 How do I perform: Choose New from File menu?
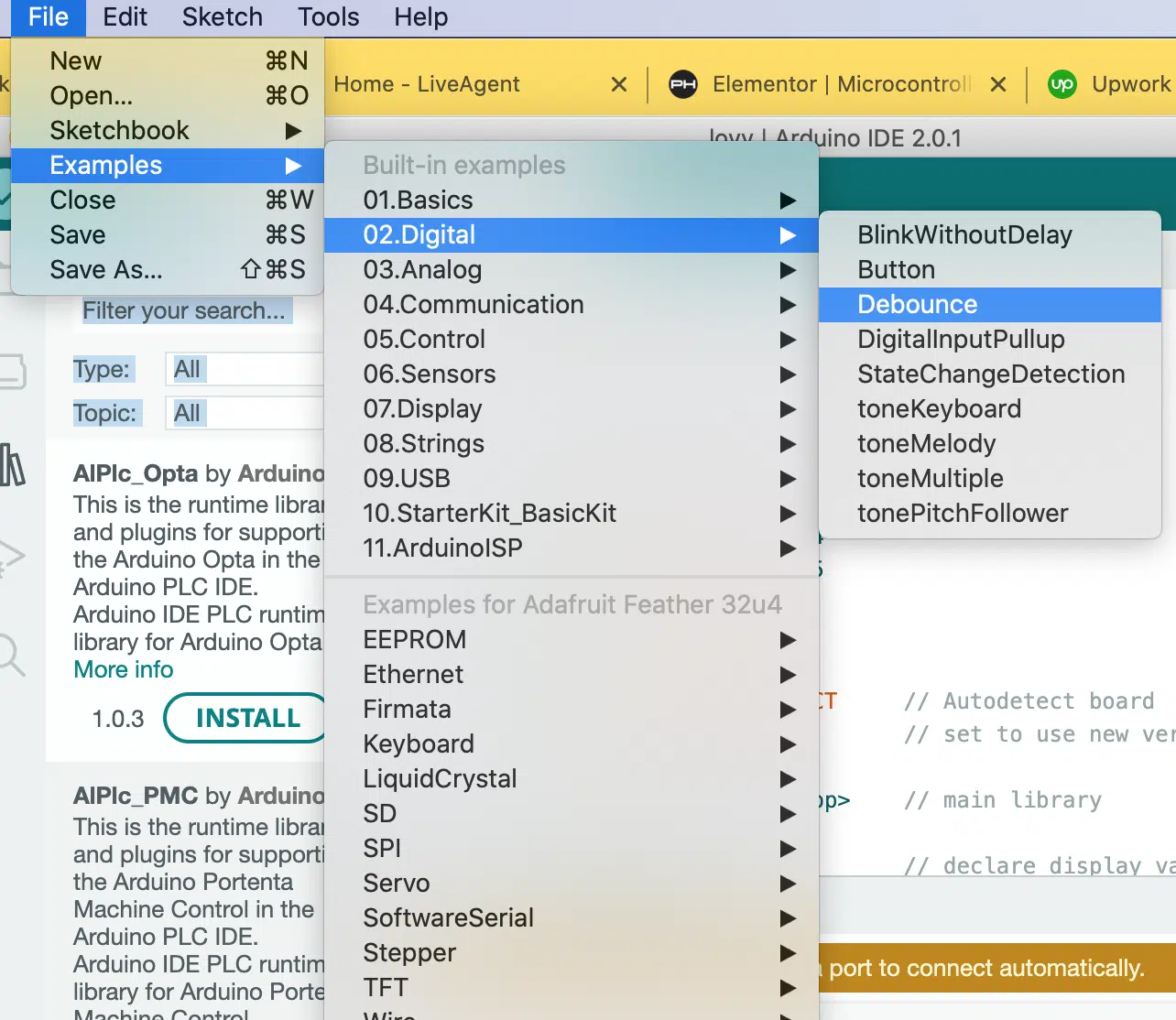[x=168, y=61]
